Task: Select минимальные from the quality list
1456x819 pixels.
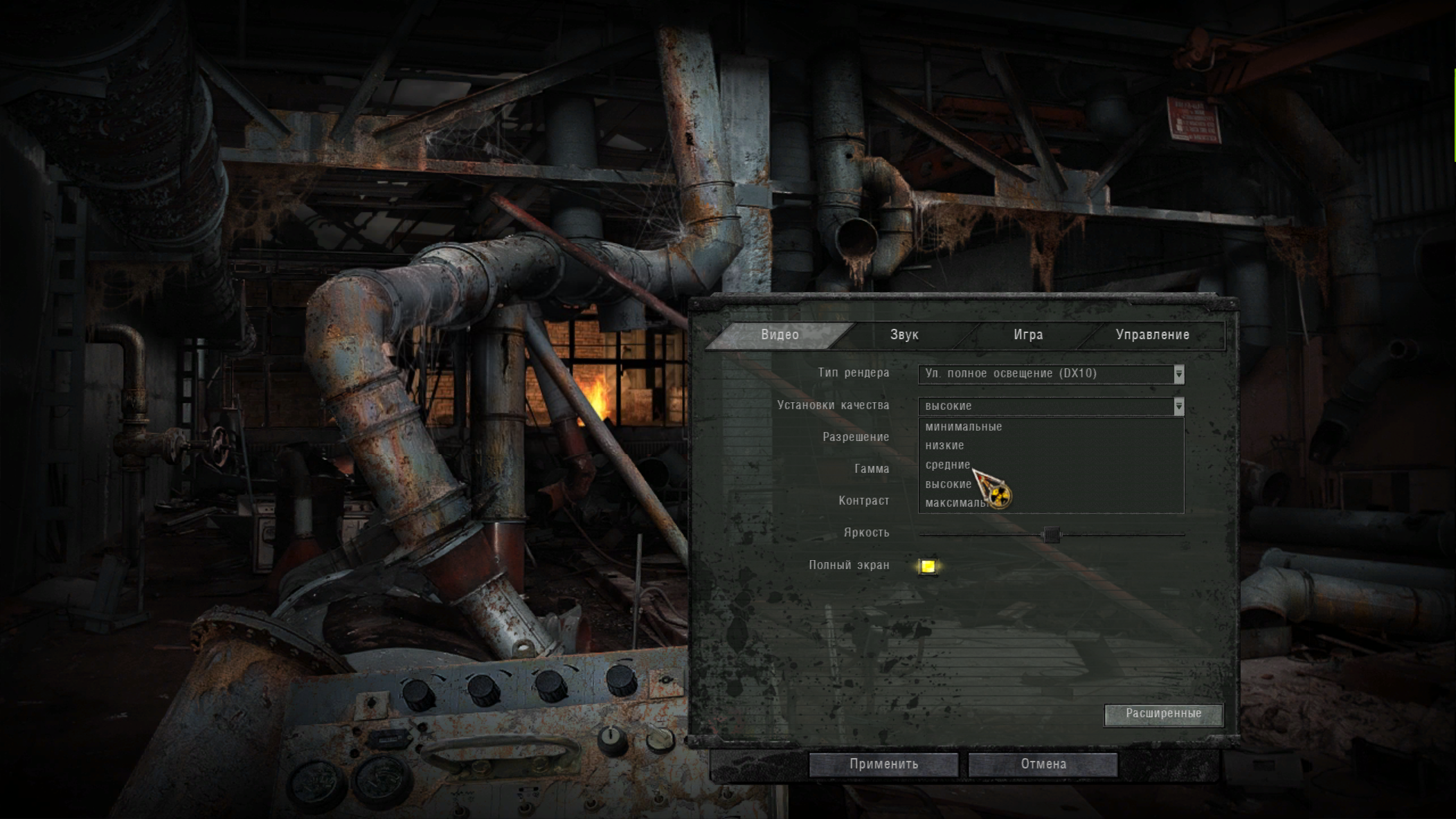Action: tap(963, 426)
